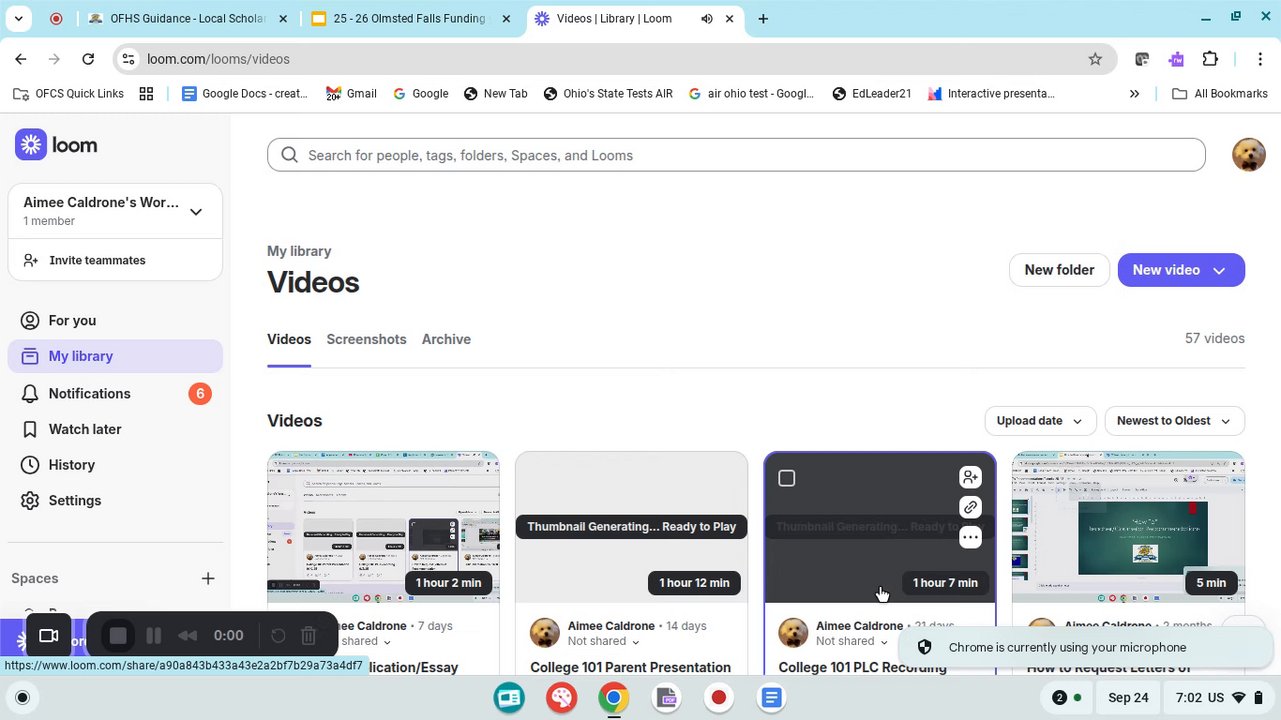The width and height of the screenshot is (1281, 720).
Task: Open My library in sidebar
Action: pos(115,356)
